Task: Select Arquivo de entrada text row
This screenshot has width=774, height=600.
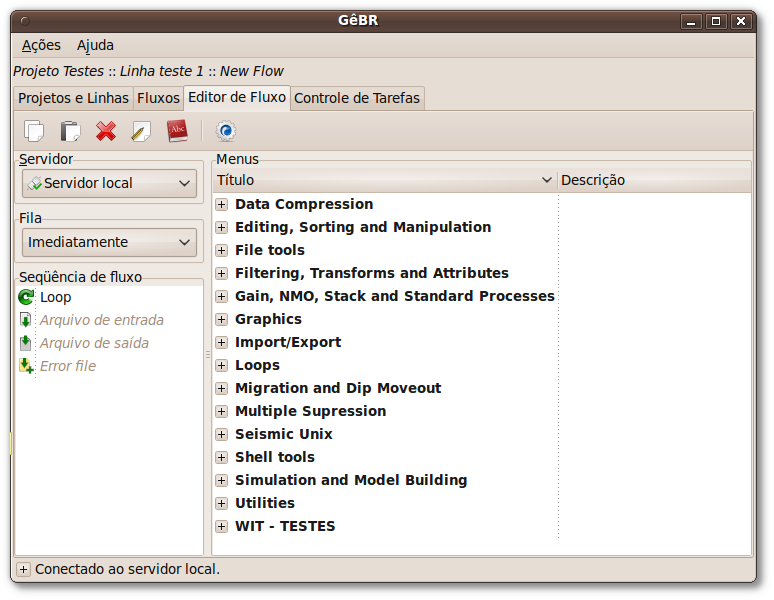Action: 102,320
